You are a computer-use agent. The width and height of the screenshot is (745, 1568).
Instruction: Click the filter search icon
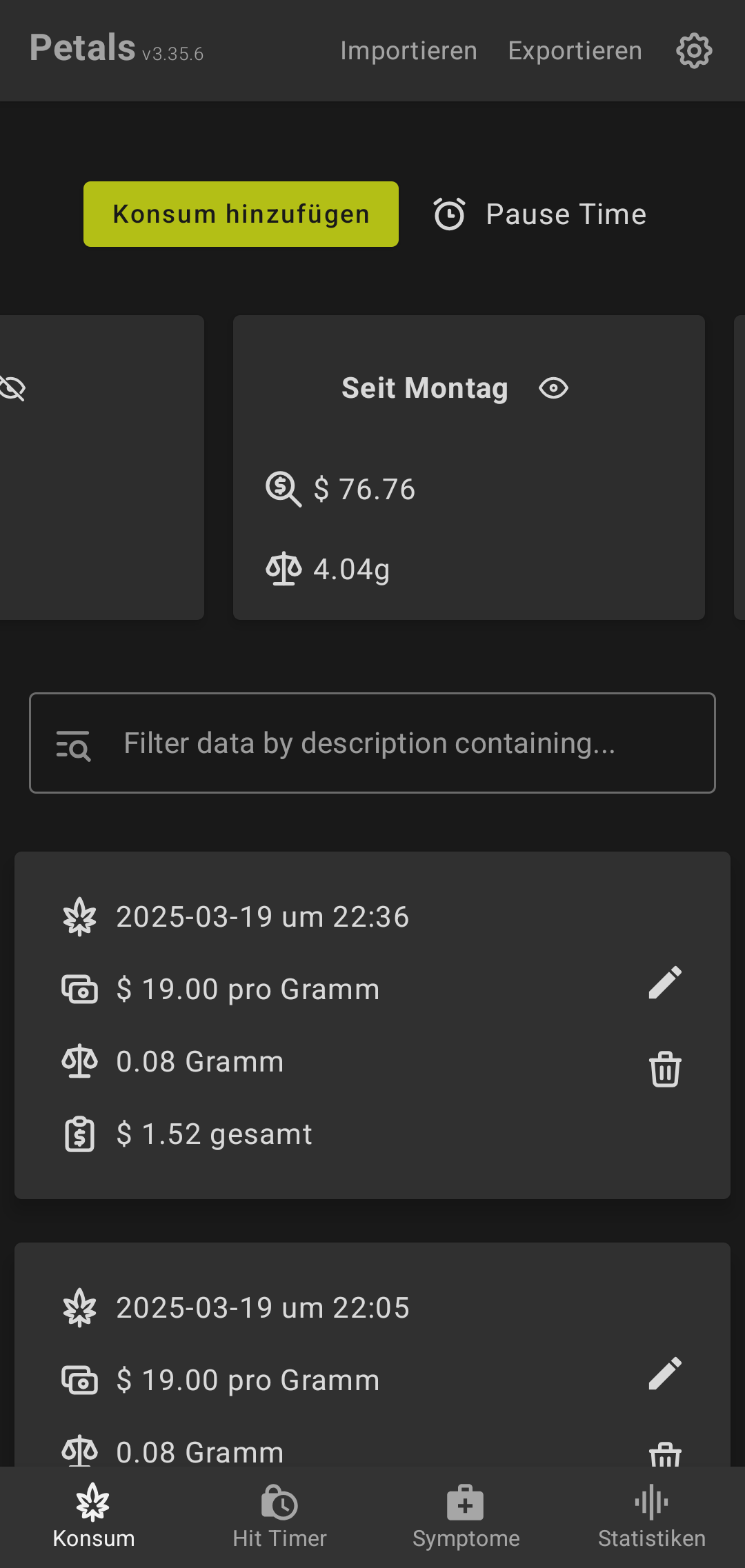(73, 745)
